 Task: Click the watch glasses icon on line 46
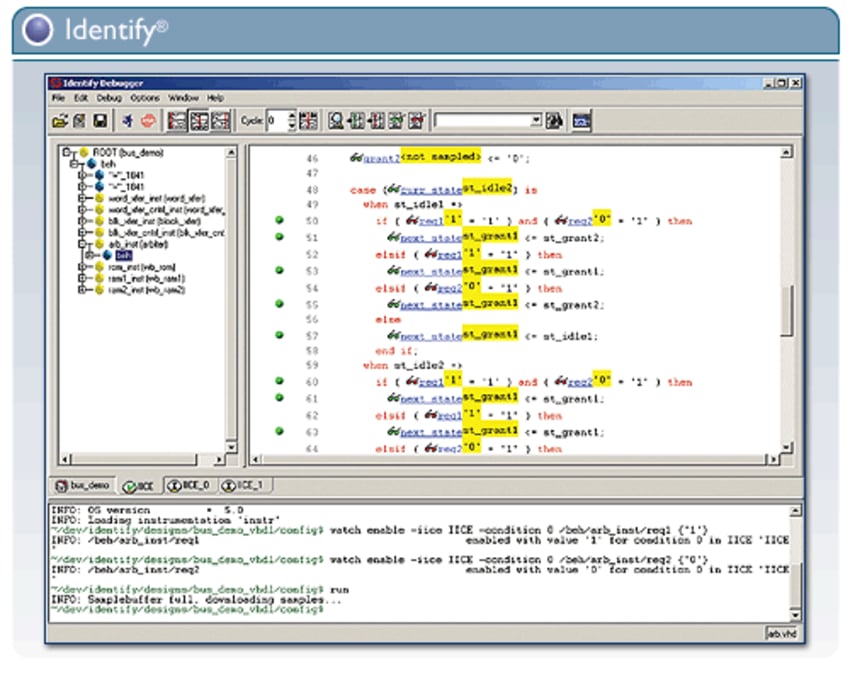click(355, 157)
